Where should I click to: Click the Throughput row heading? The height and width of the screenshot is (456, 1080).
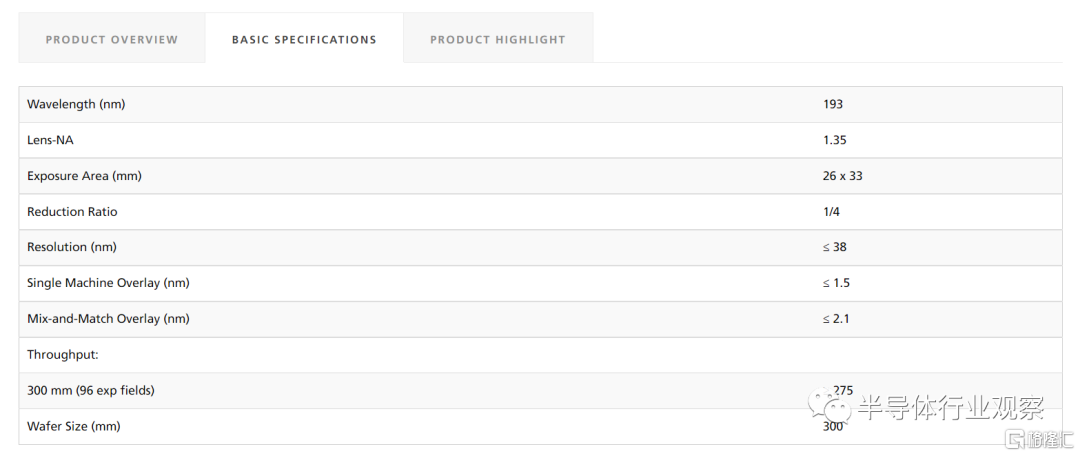(x=63, y=355)
